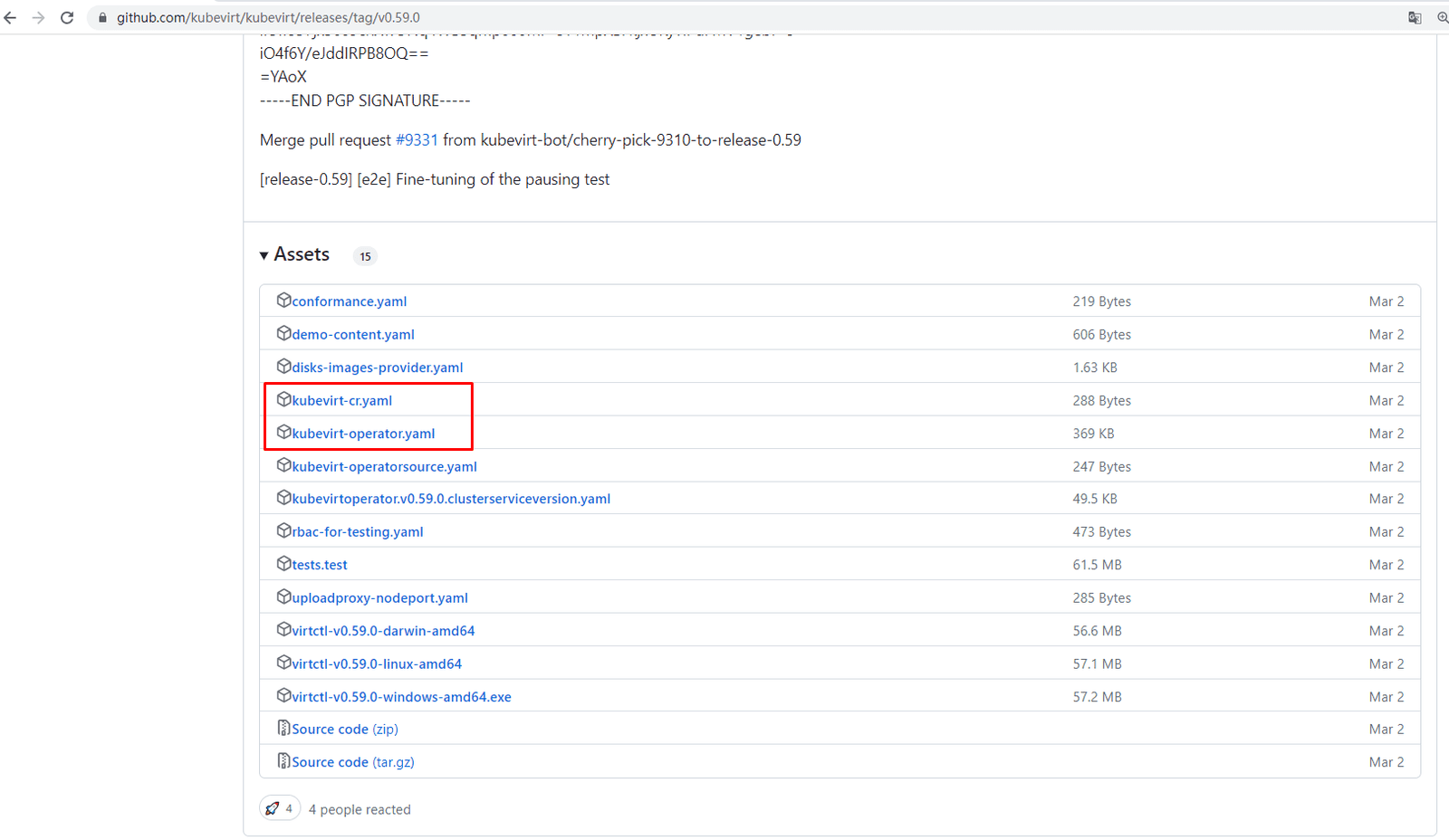Image resolution: width=1449 pixels, height=840 pixels.
Task: Click the 'Mar 2' date of conformance.yaml
Action: tap(1387, 301)
